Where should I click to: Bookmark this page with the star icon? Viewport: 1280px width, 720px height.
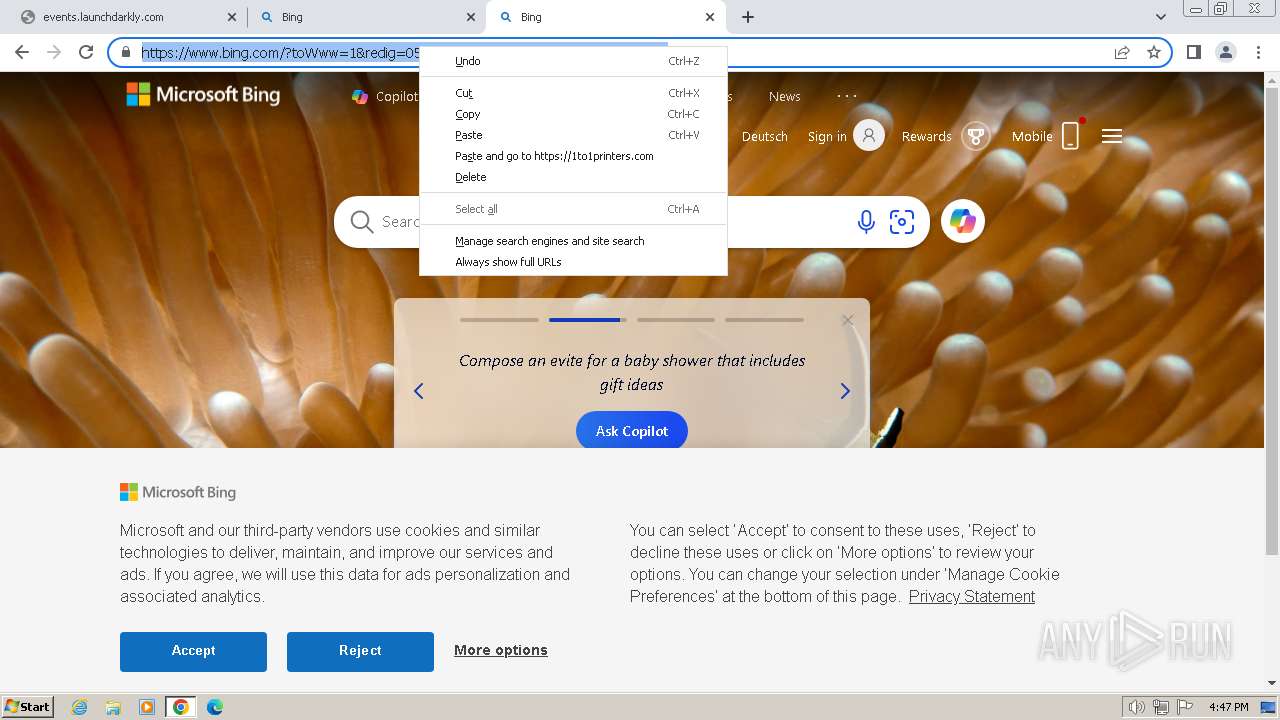(1154, 52)
